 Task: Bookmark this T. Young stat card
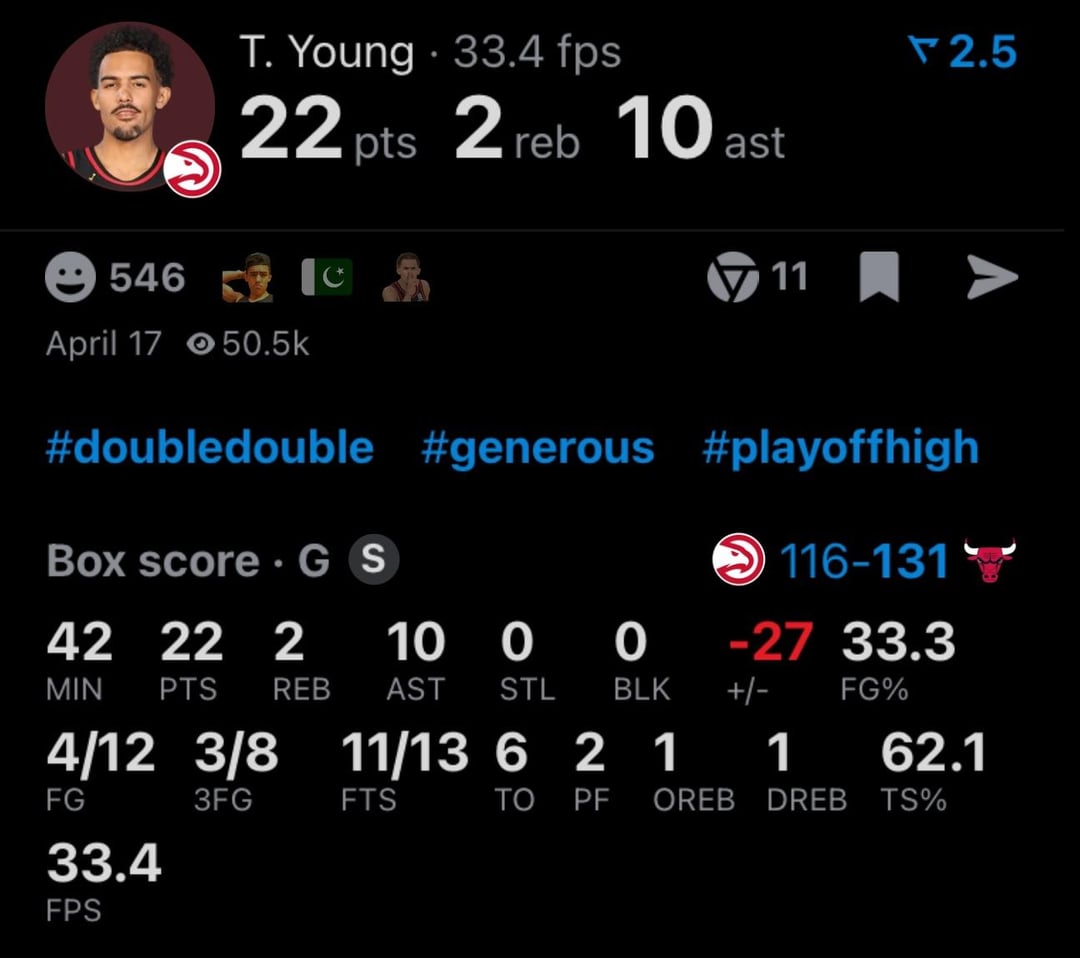879,277
